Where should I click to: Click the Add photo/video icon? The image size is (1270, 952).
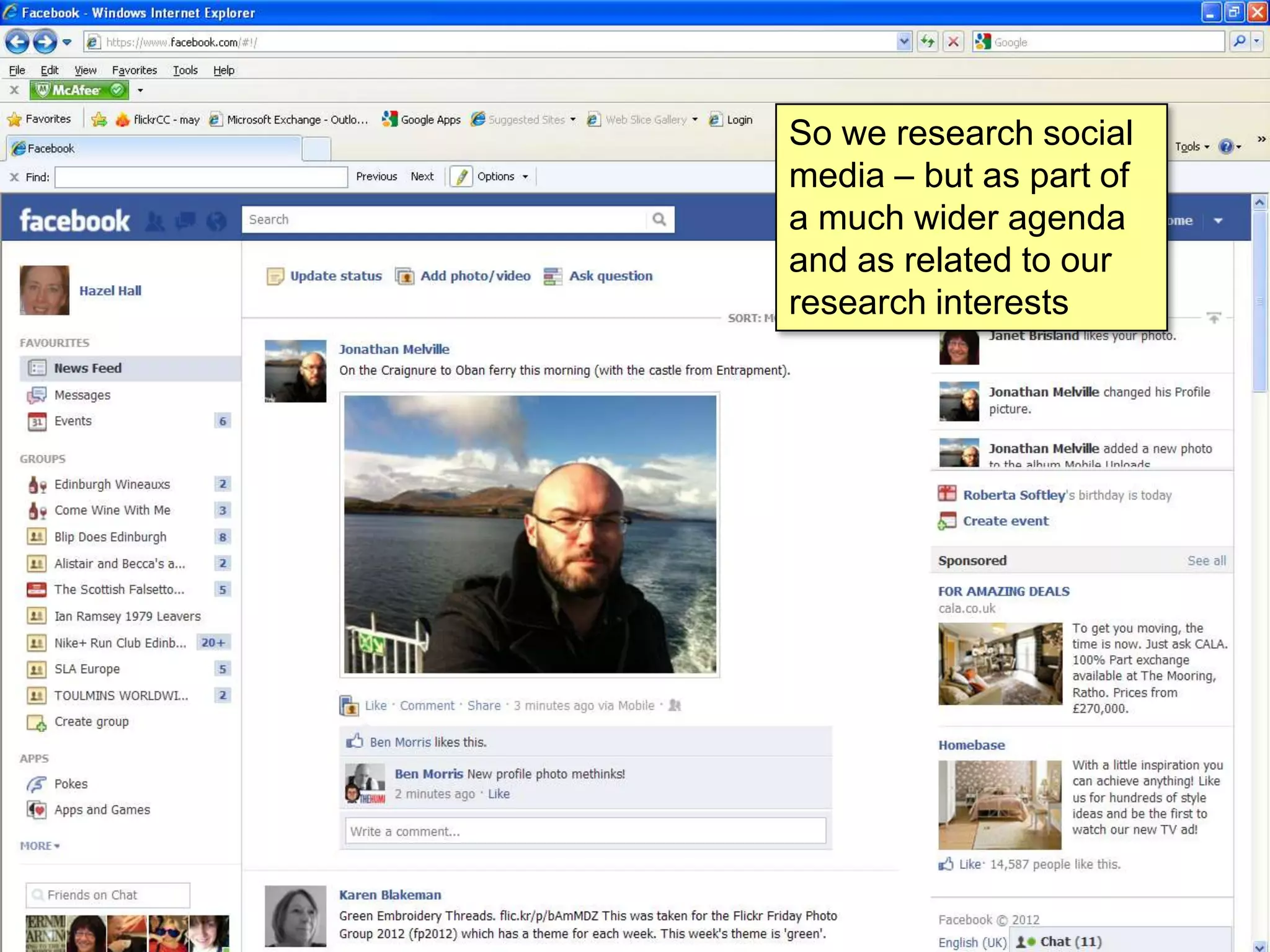pos(405,276)
